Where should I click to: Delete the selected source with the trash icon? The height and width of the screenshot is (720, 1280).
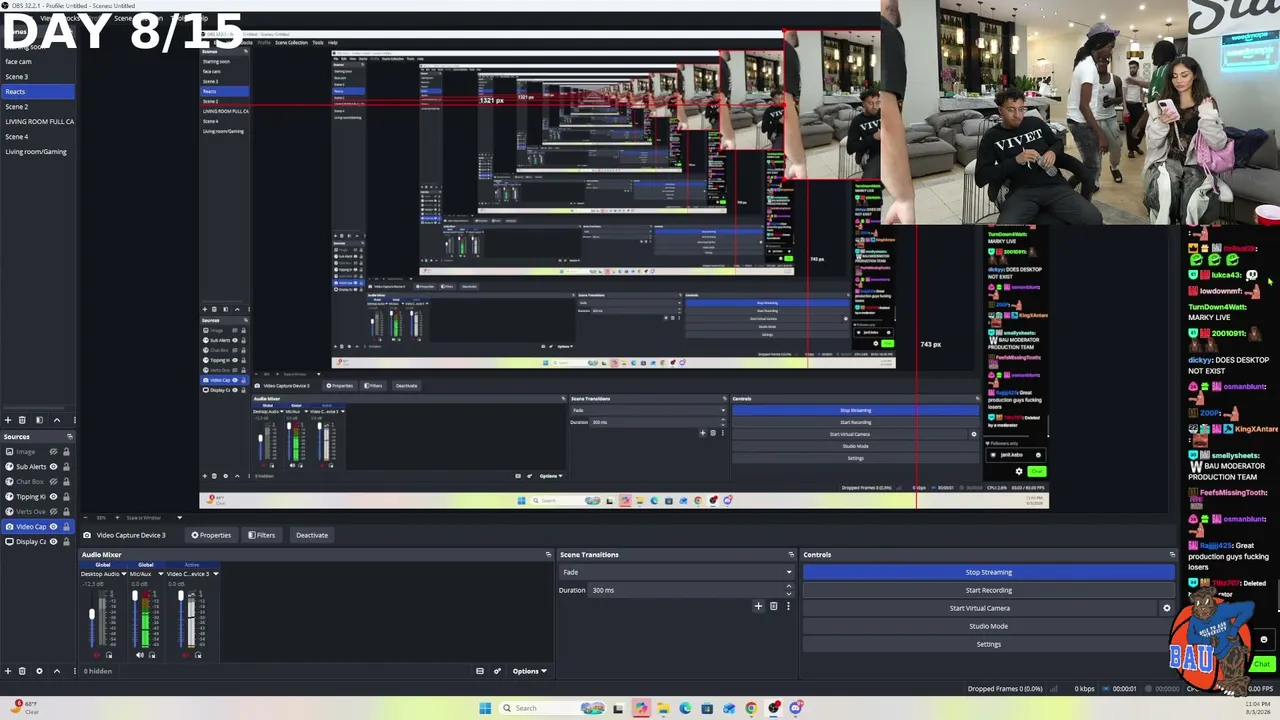(23, 671)
